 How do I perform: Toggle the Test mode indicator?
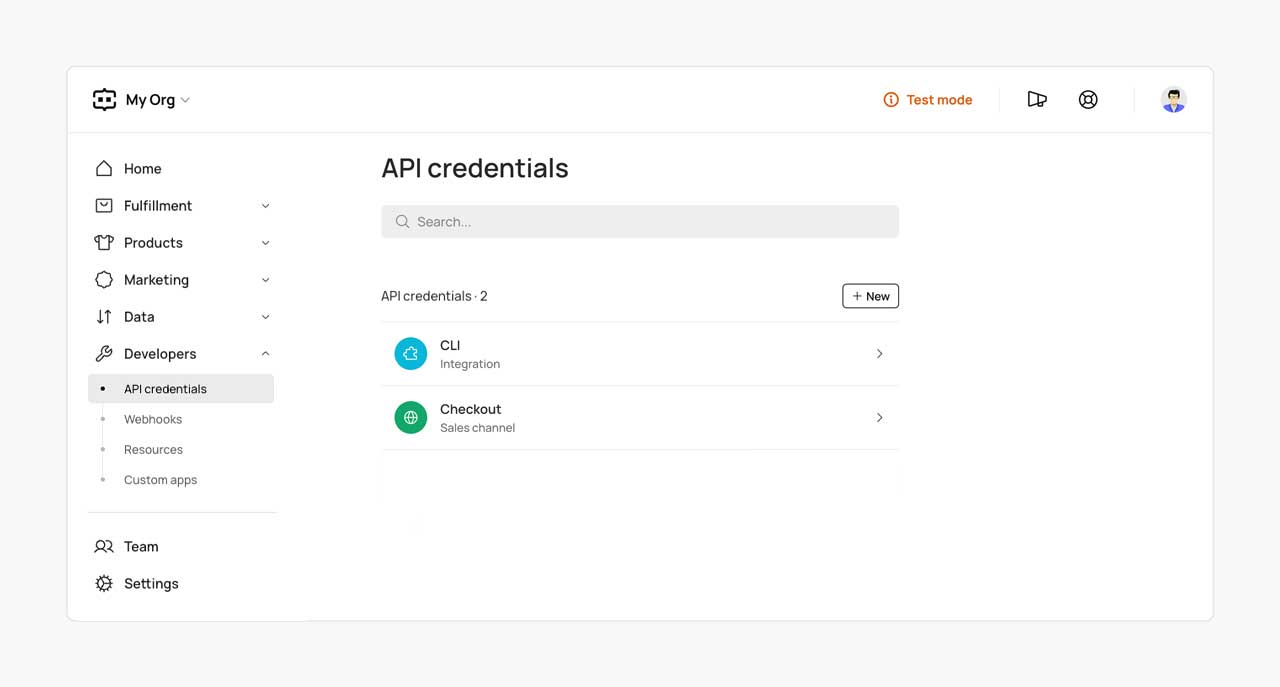[x=928, y=100]
